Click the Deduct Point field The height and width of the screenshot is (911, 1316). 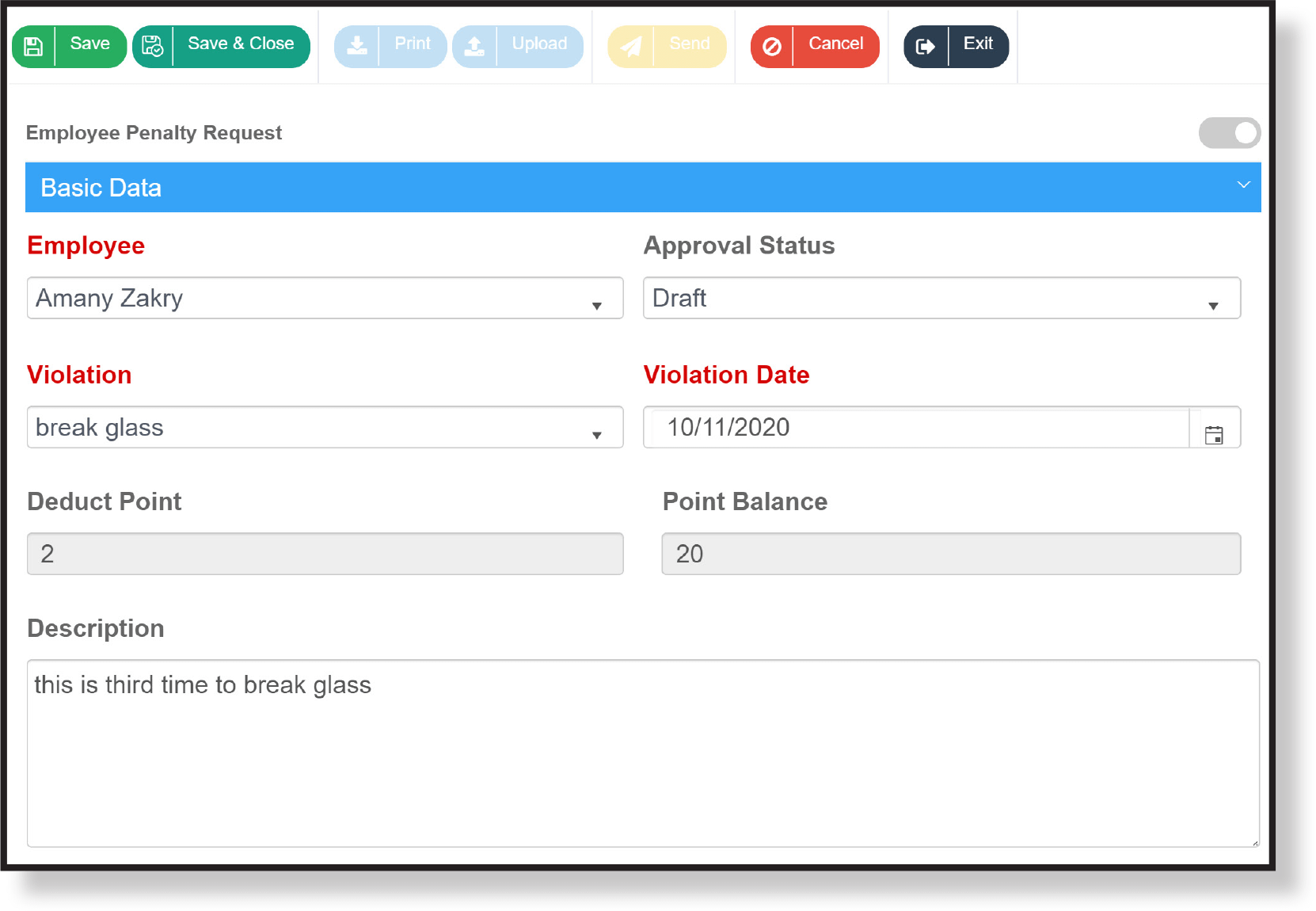[x=325, y=554]
